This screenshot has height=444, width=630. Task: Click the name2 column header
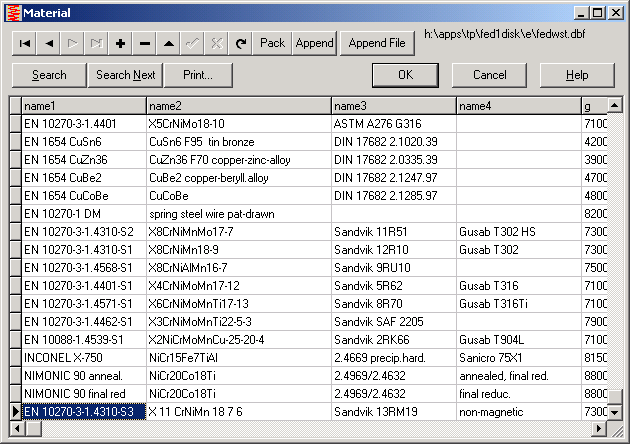(x=238, y=106)
